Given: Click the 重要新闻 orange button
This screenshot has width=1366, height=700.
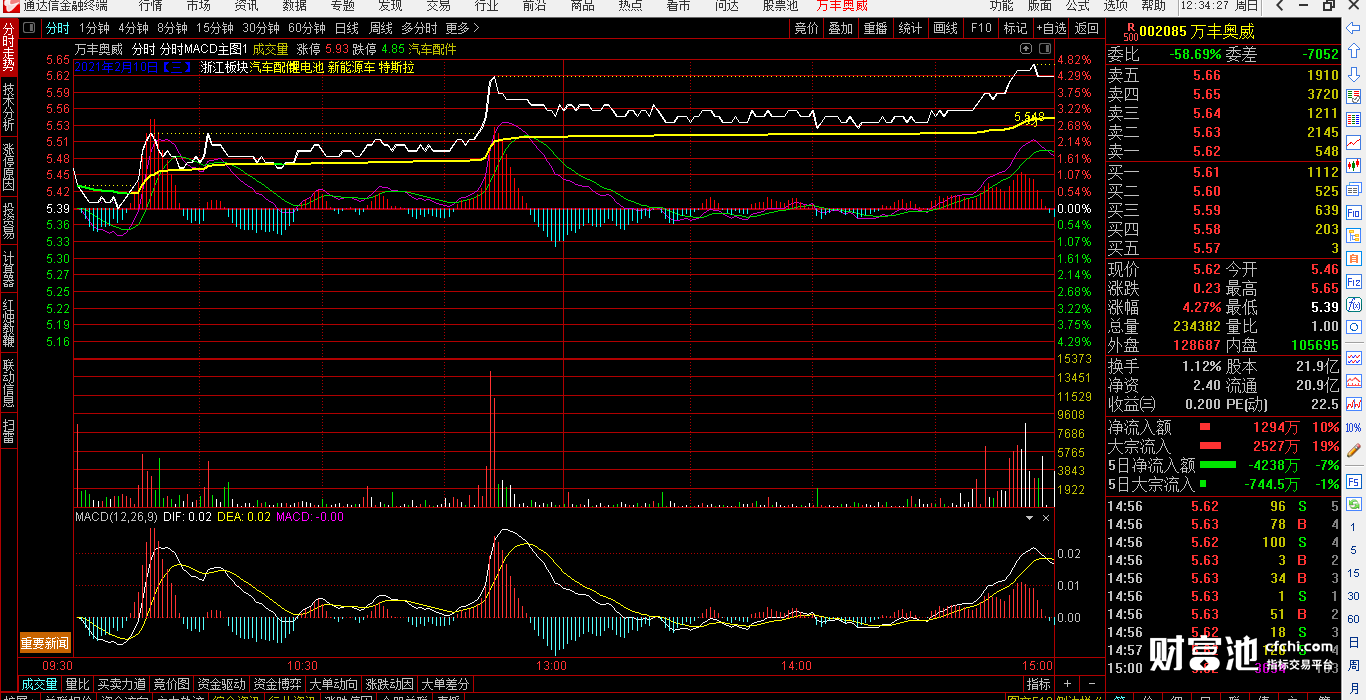Looking at the screenshot, I should pyautogui.click(x=46, y=643).
